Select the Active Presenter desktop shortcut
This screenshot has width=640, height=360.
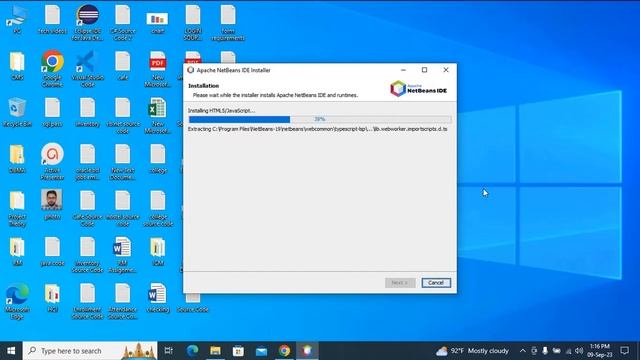[x=52, y=162]
